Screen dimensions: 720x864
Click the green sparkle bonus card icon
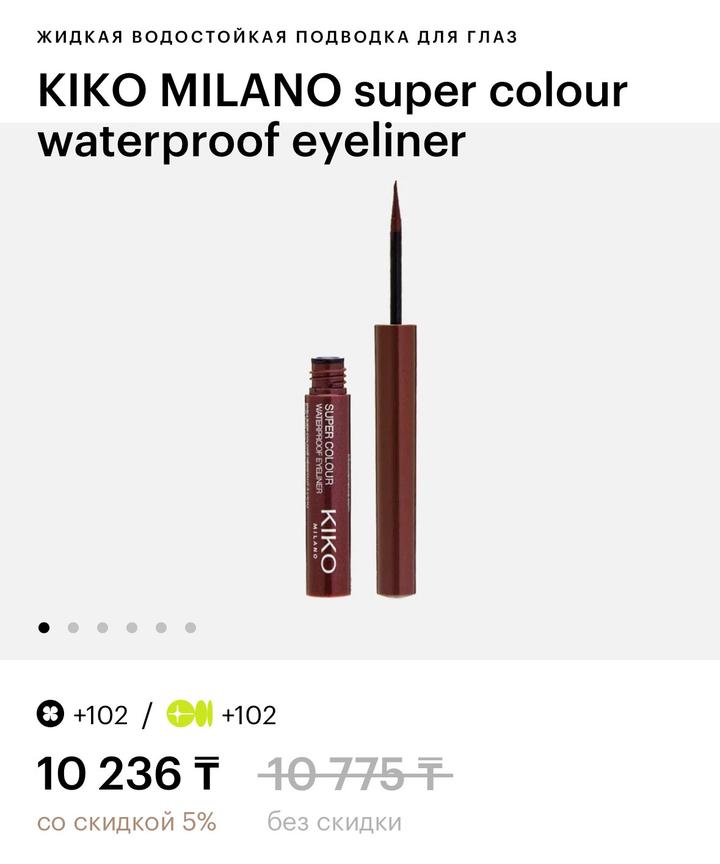(190, 715)
